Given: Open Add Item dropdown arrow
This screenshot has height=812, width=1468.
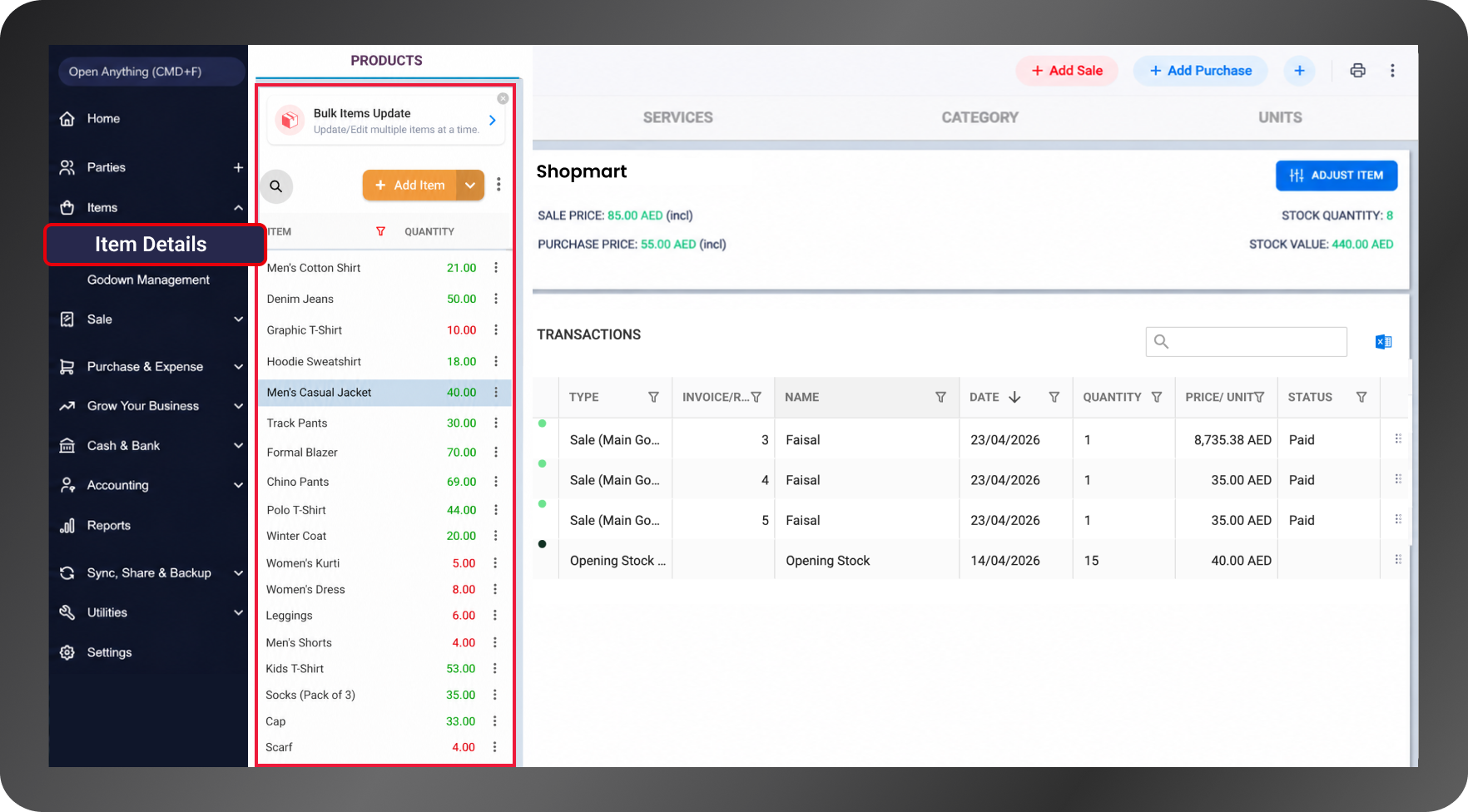Looking at the screenshot, I should pos(470,186).
